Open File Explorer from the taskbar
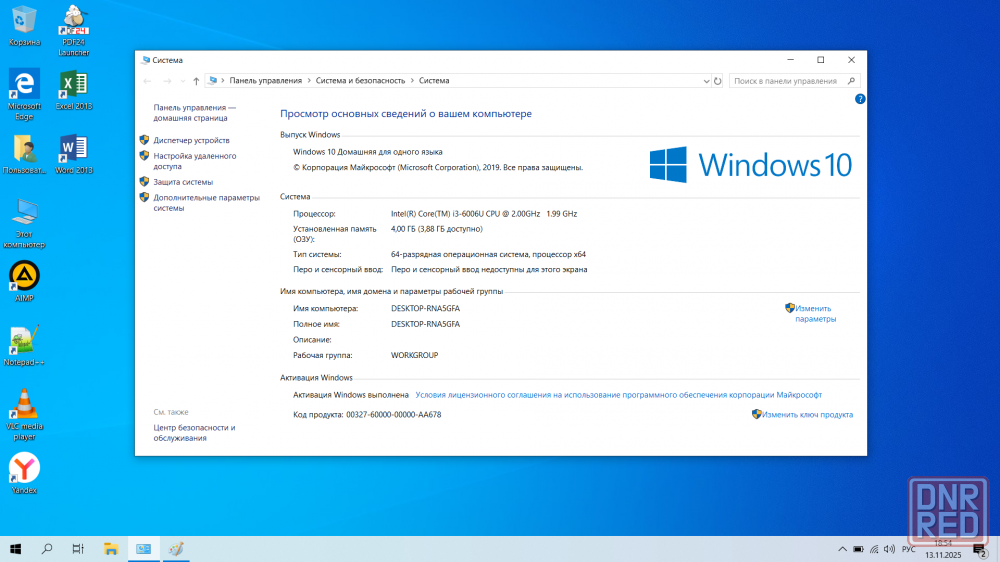Image resolution: width=1000 pixels, height=562 pixels. click(x=112, y=549)
